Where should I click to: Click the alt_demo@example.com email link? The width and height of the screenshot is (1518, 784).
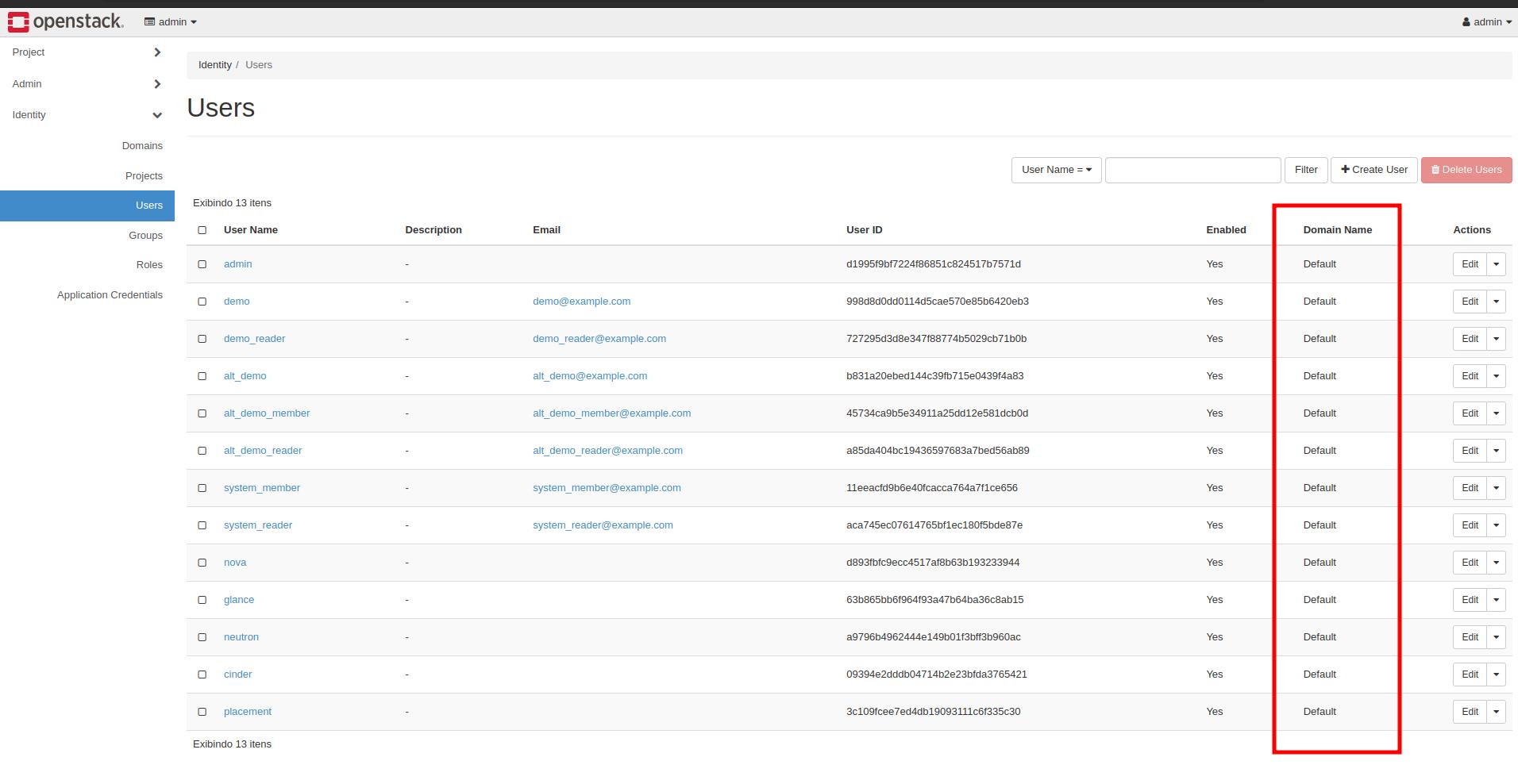point(590,376)
